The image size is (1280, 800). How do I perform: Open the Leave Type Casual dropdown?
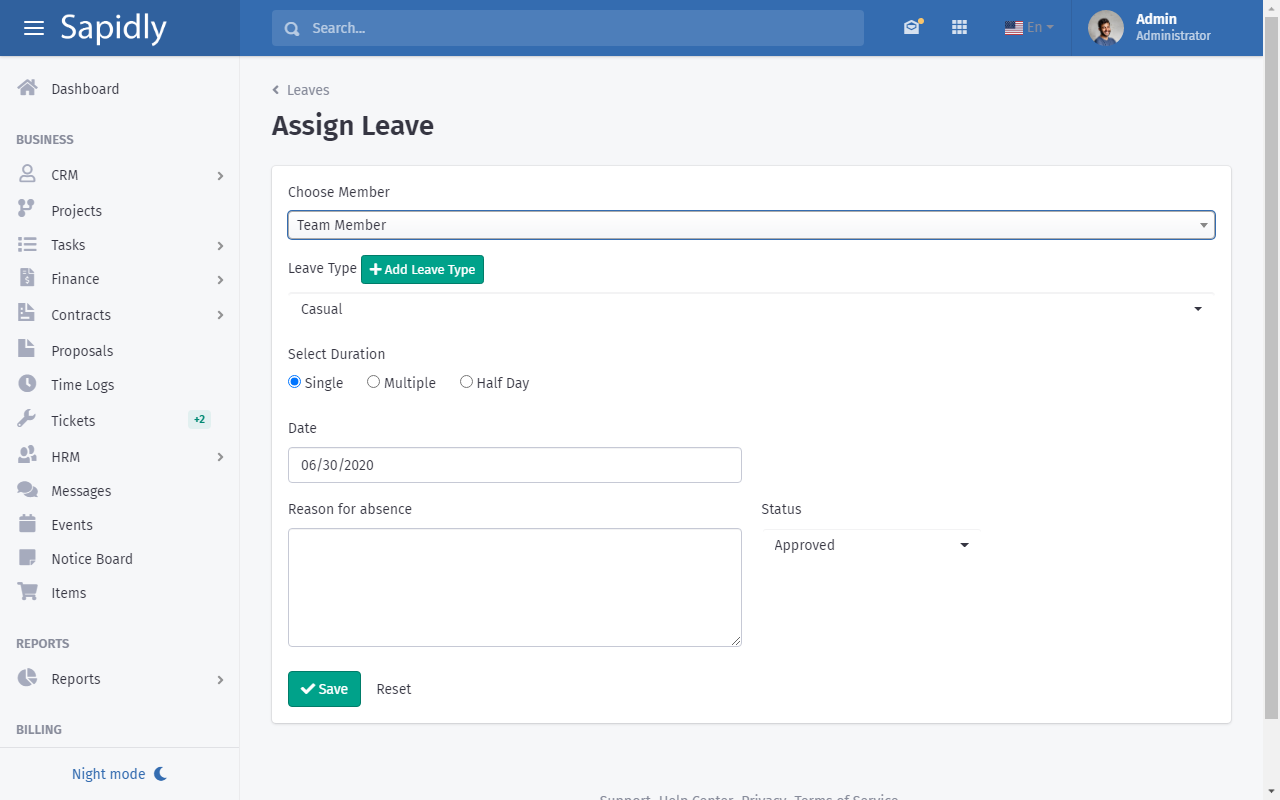pos(751,309)
